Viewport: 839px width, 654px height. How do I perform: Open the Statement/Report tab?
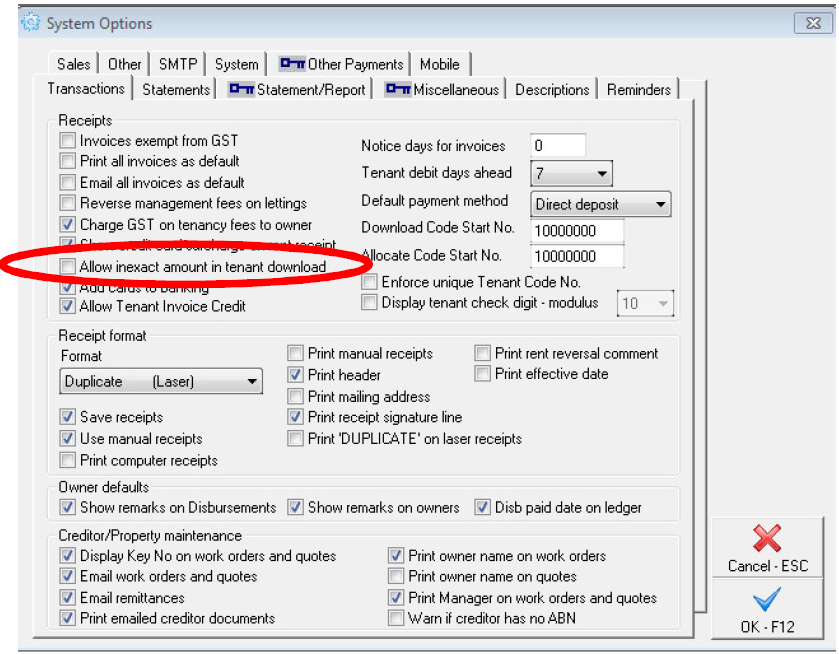pyautogui.click(x=296, y=89)
